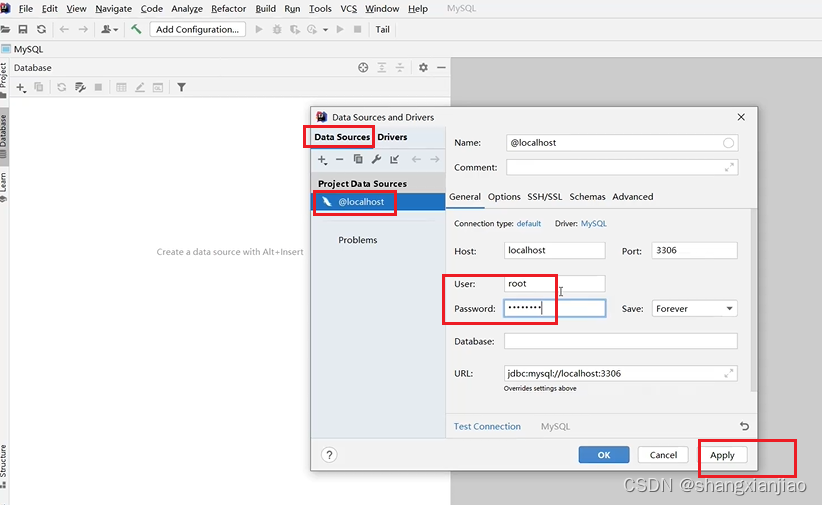Screen dimensions: 822x505
Task: Click the help question mark button in dialog
Action: point(329,455)
